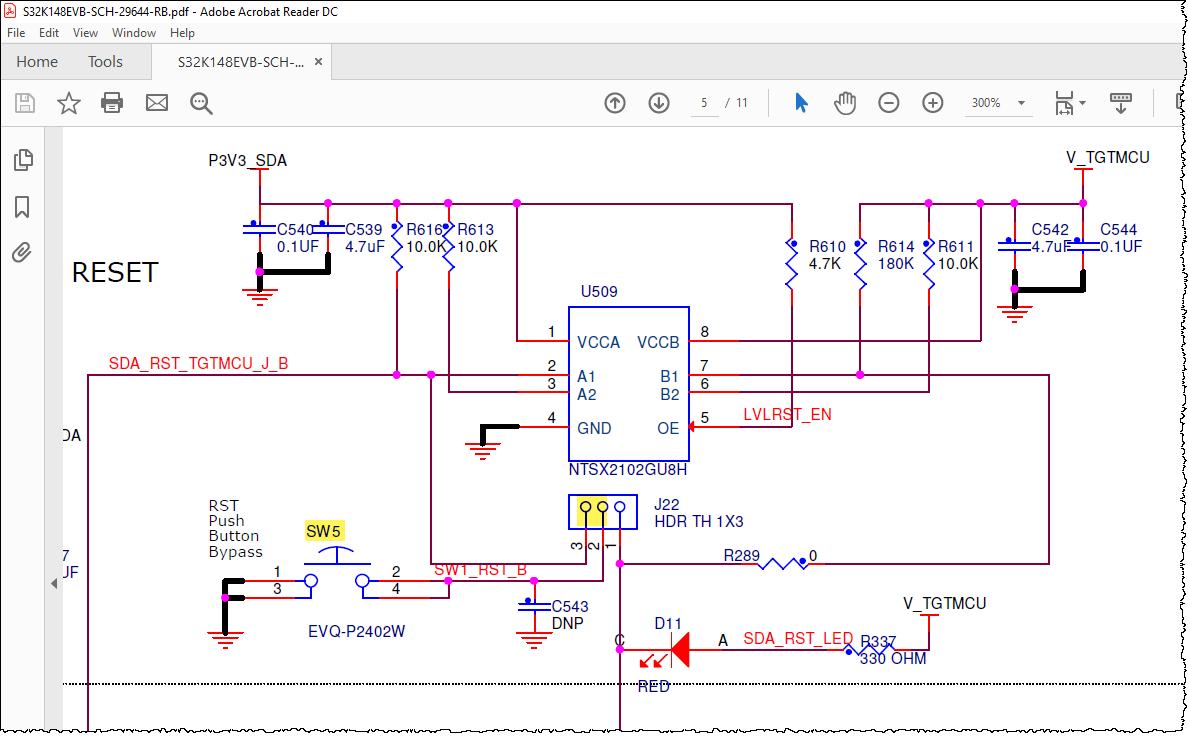Switch to the Tools tab
1188x736 pixels.
[x=105, y=61]
